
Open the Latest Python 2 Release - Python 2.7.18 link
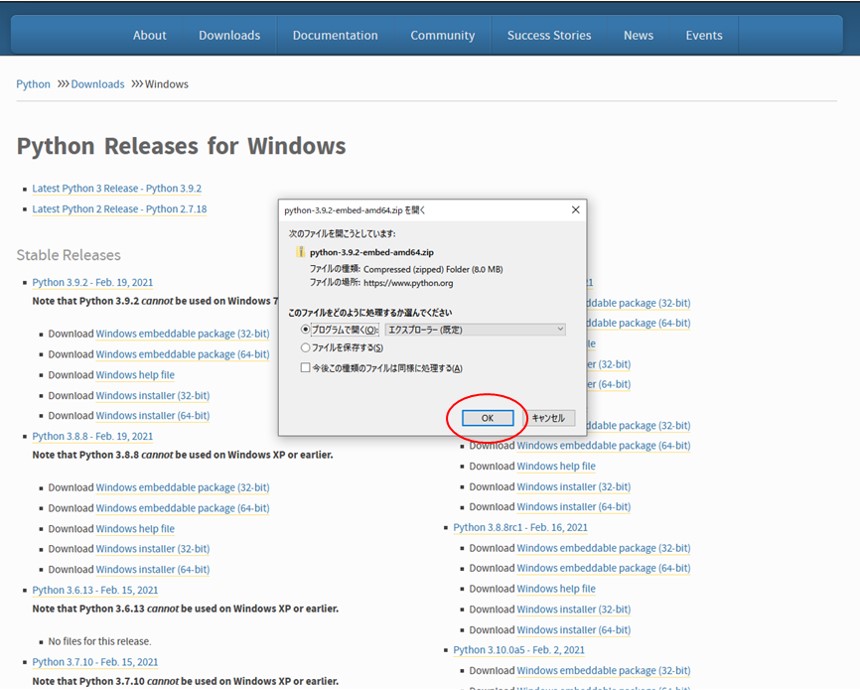click(x=120, y=209)
